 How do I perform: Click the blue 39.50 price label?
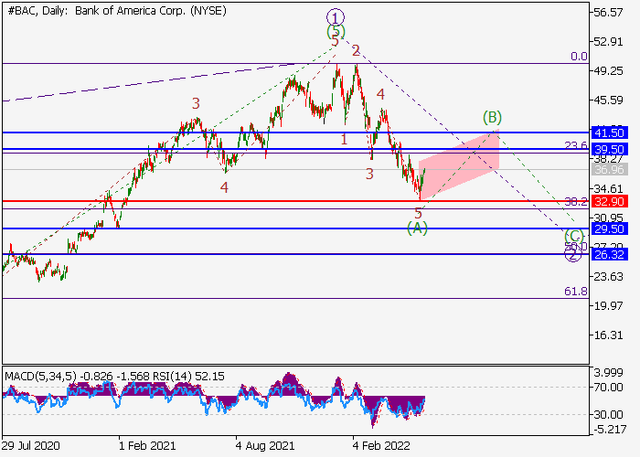610,149
